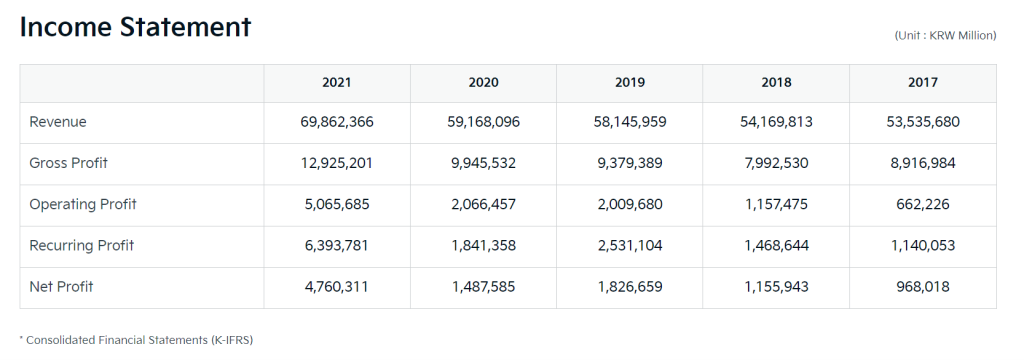
Task: Select the 2020 column header
Action: pos(483,82)
